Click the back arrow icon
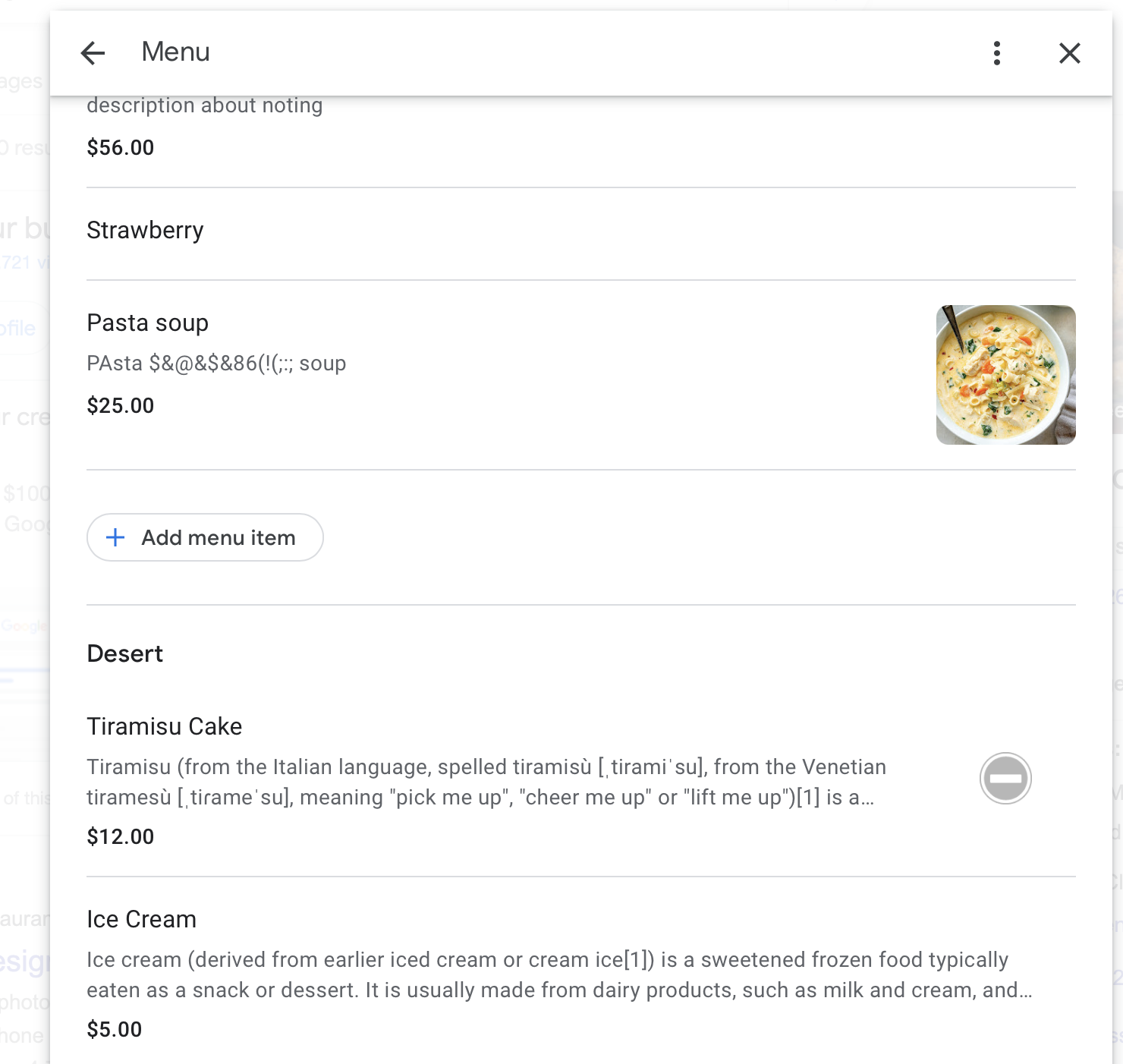 (93, 53)
